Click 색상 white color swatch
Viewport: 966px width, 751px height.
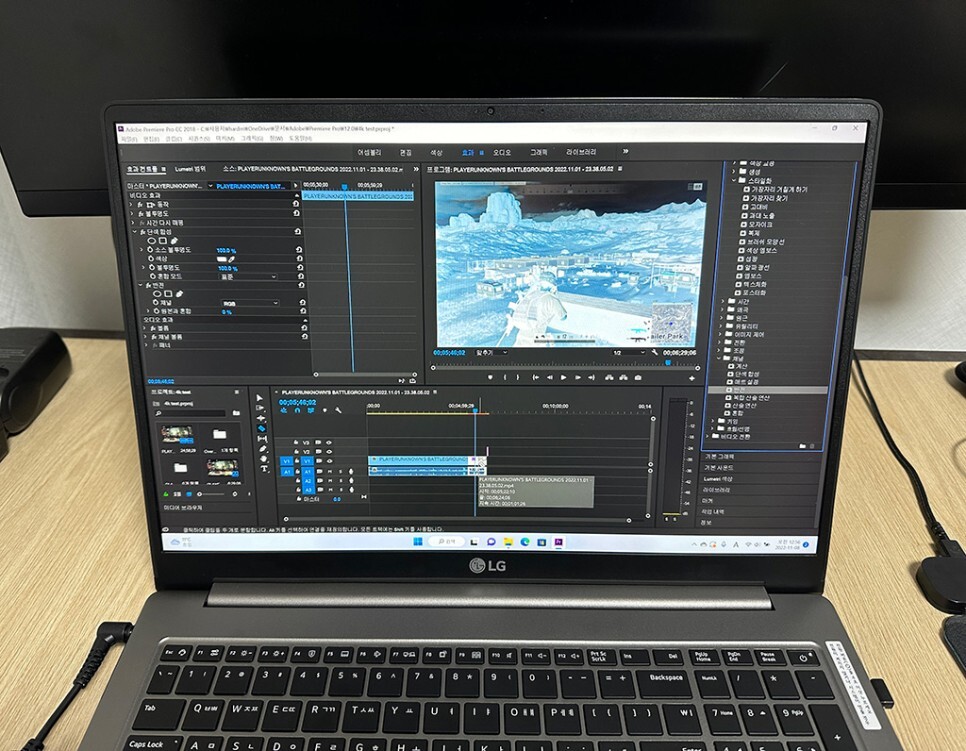pyautogui.click(x=222, y=259)
